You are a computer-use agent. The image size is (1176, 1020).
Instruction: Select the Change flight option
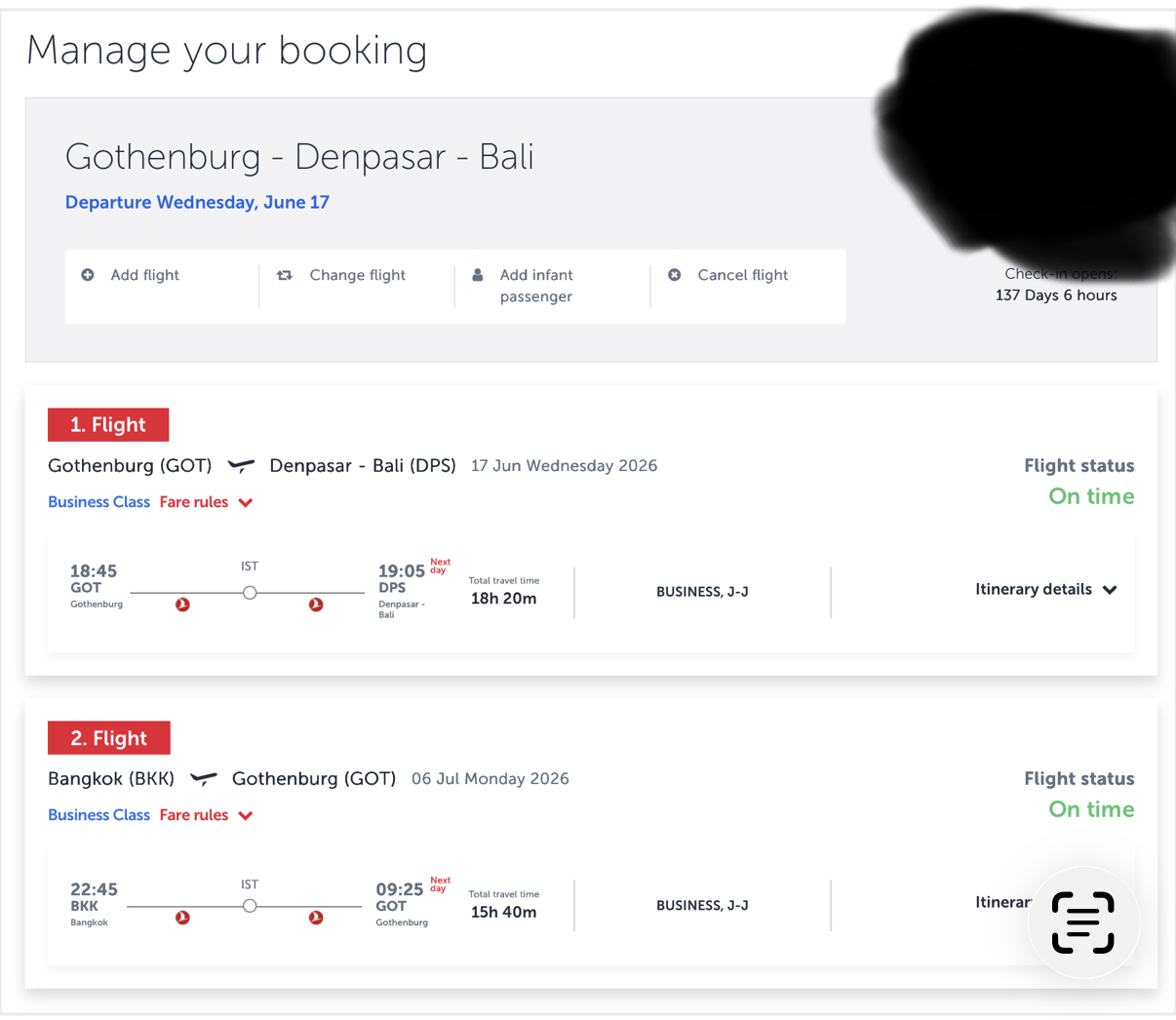click(357, 275)
